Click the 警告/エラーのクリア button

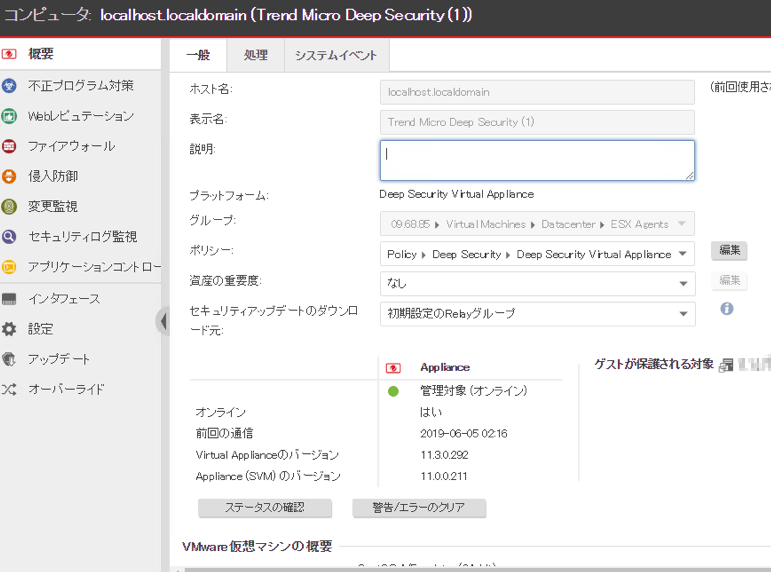click(x=419, y=508)
